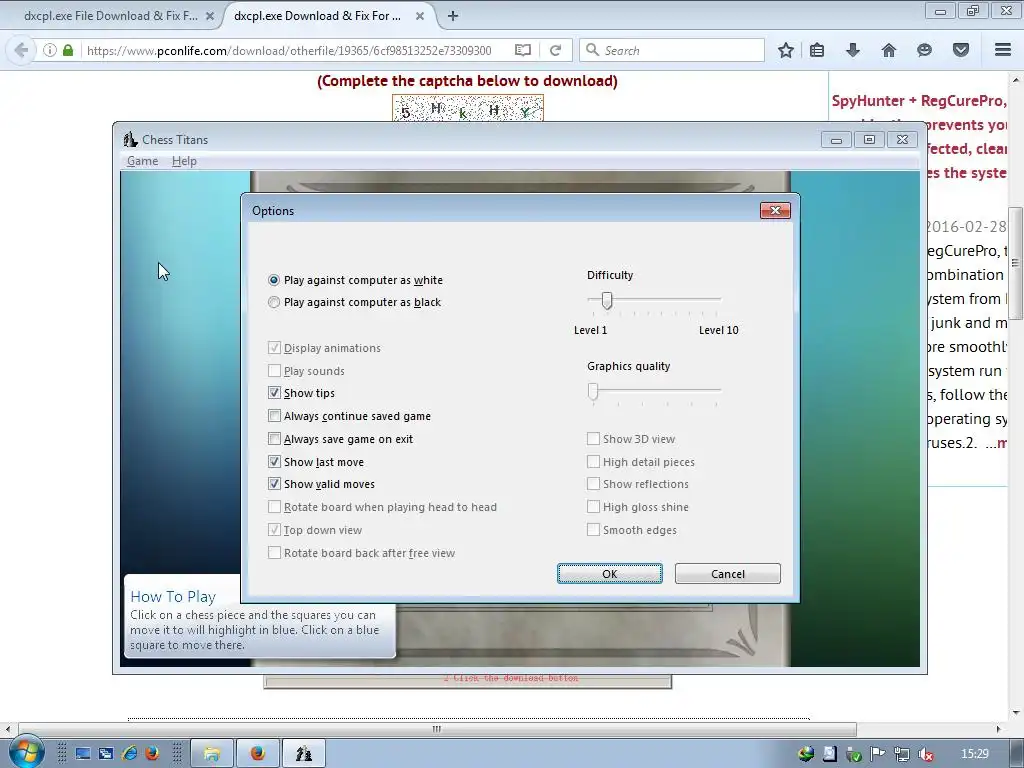Click Firefox quick launch icon
The image size is (1024, 768).
(152, 754)
